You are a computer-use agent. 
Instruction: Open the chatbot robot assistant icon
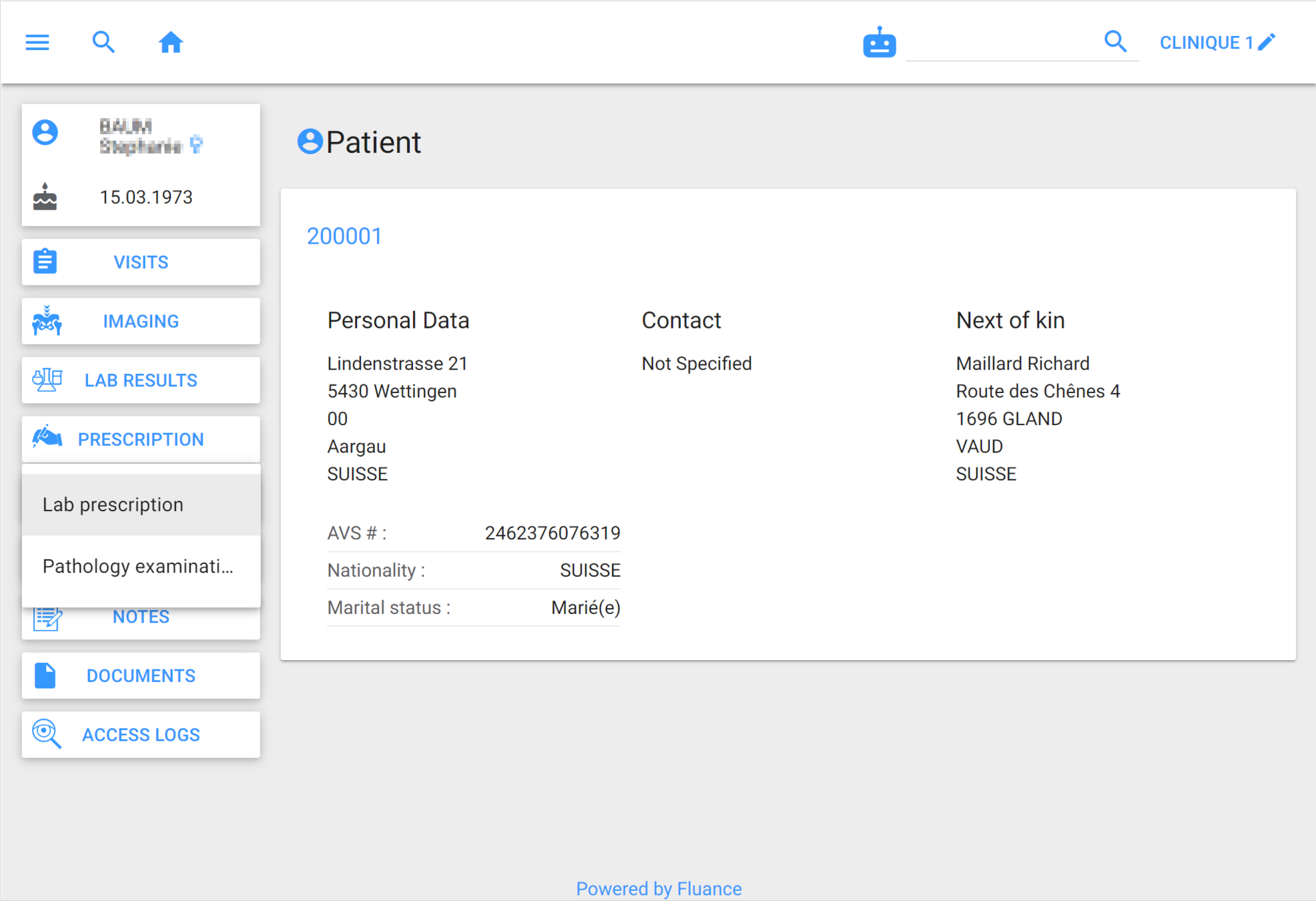point(879,43)
